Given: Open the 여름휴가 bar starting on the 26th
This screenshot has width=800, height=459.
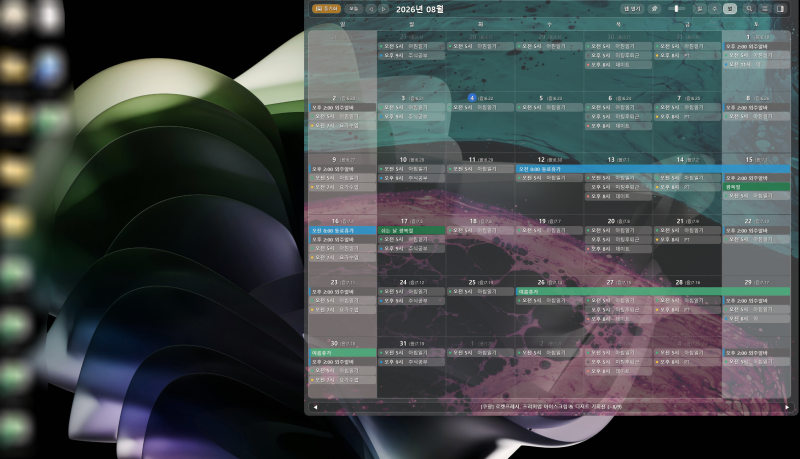Looking at the screenshot, I should (x=653, y=292).
